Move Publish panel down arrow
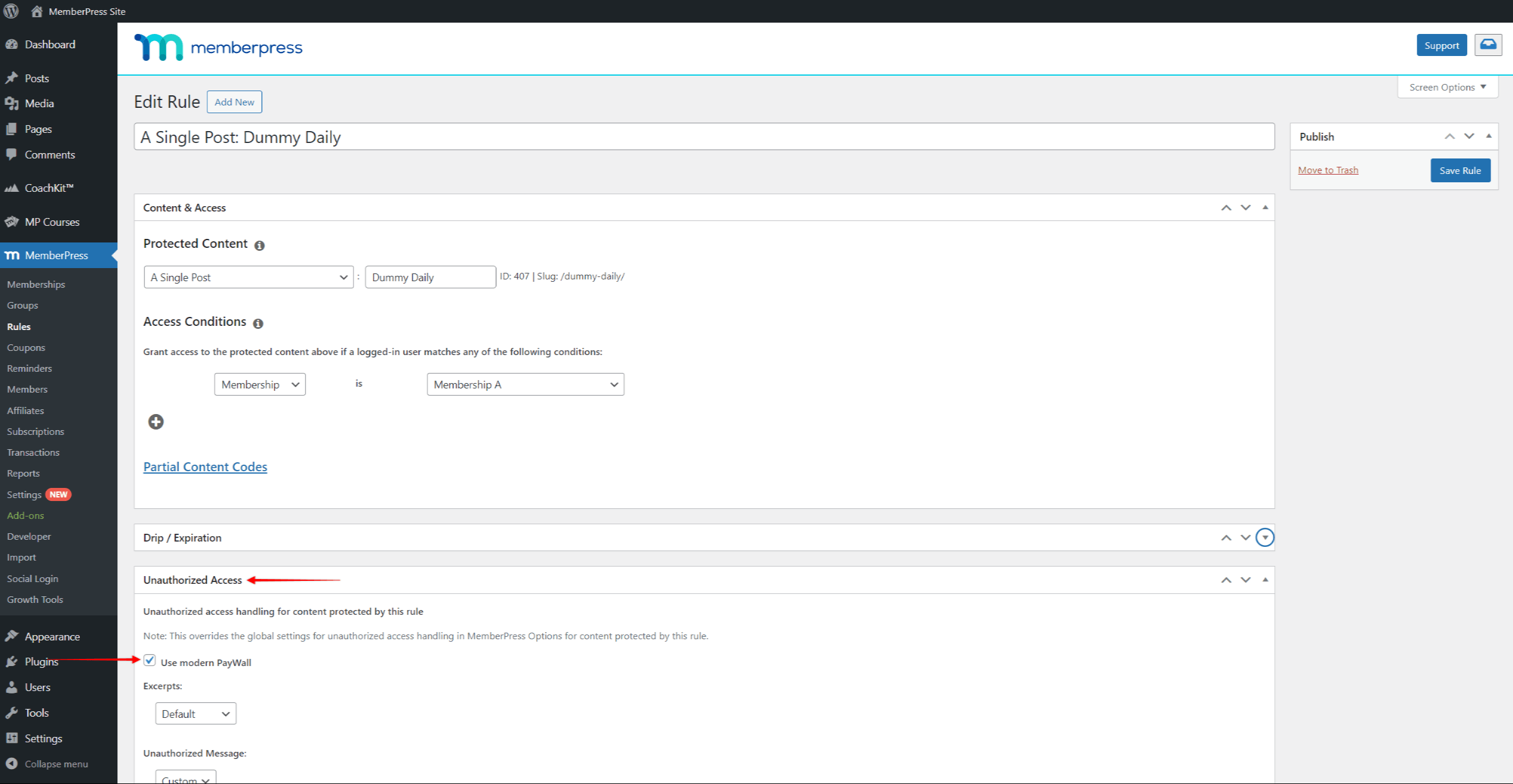Screen dimensions: 1513x784 click(1469, 136)
